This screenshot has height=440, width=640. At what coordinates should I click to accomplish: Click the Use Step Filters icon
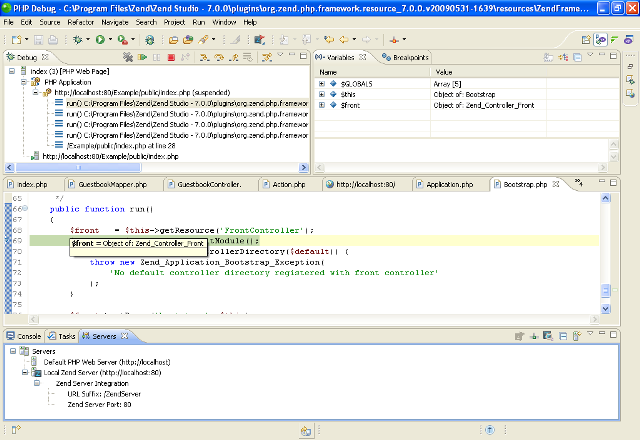point(267,58)
